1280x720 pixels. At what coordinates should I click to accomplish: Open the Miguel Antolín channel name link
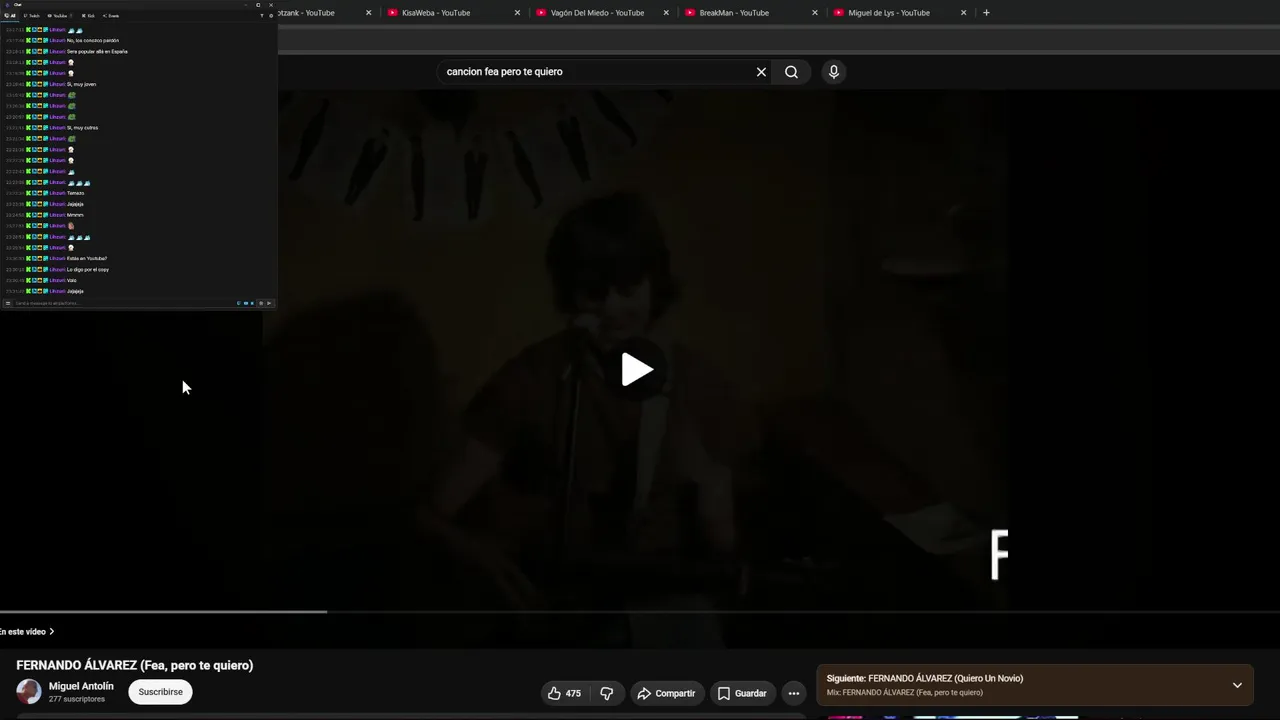click(81, 686)
